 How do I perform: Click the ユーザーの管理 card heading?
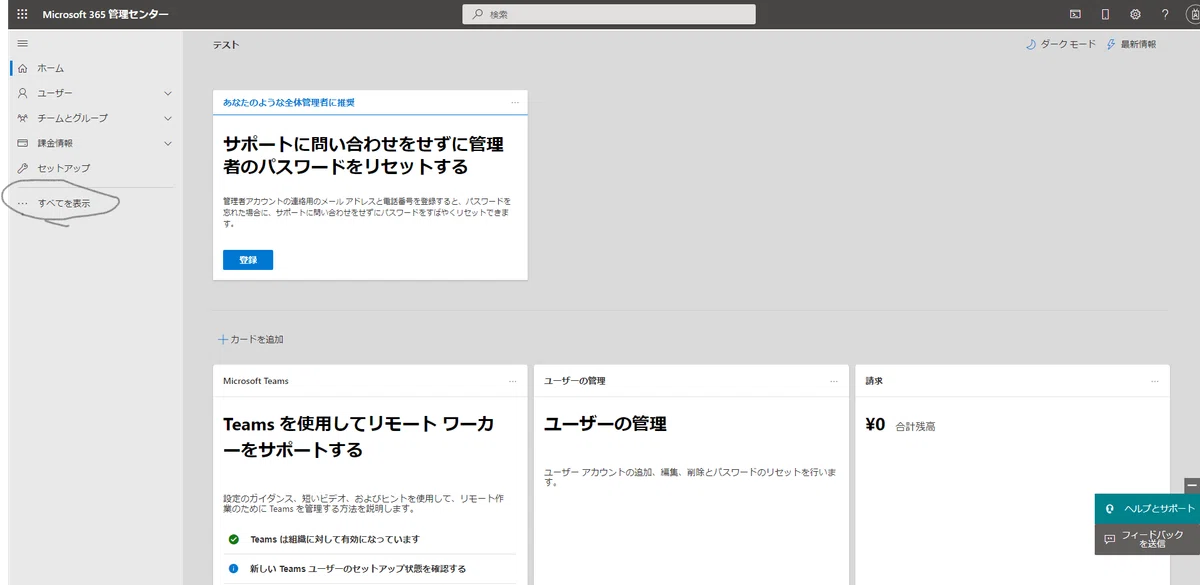(605, 424)
